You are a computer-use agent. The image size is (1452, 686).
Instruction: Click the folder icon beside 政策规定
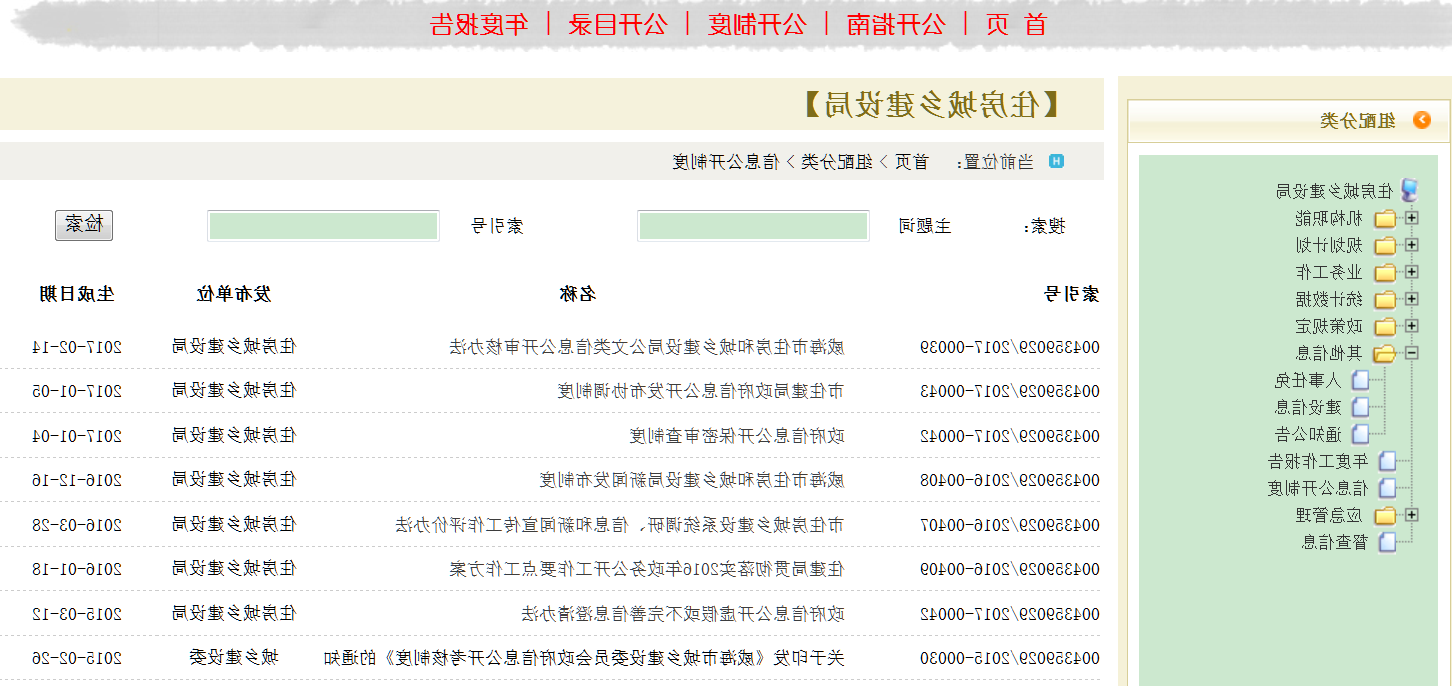1385,326
